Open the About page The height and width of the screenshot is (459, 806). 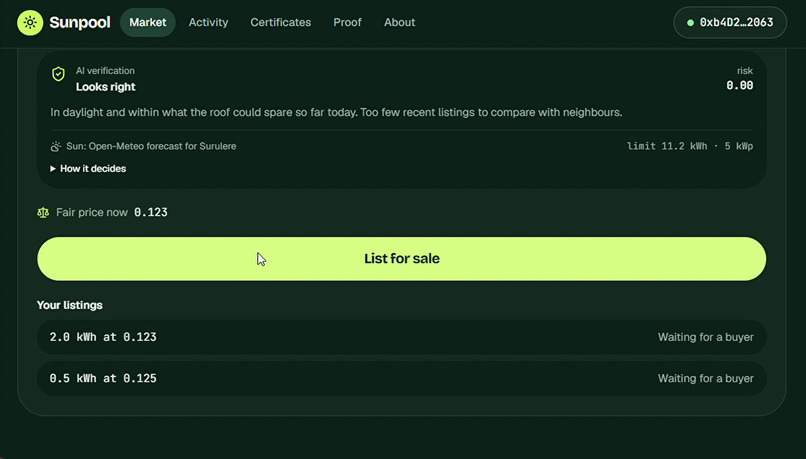tap(399, 23)
